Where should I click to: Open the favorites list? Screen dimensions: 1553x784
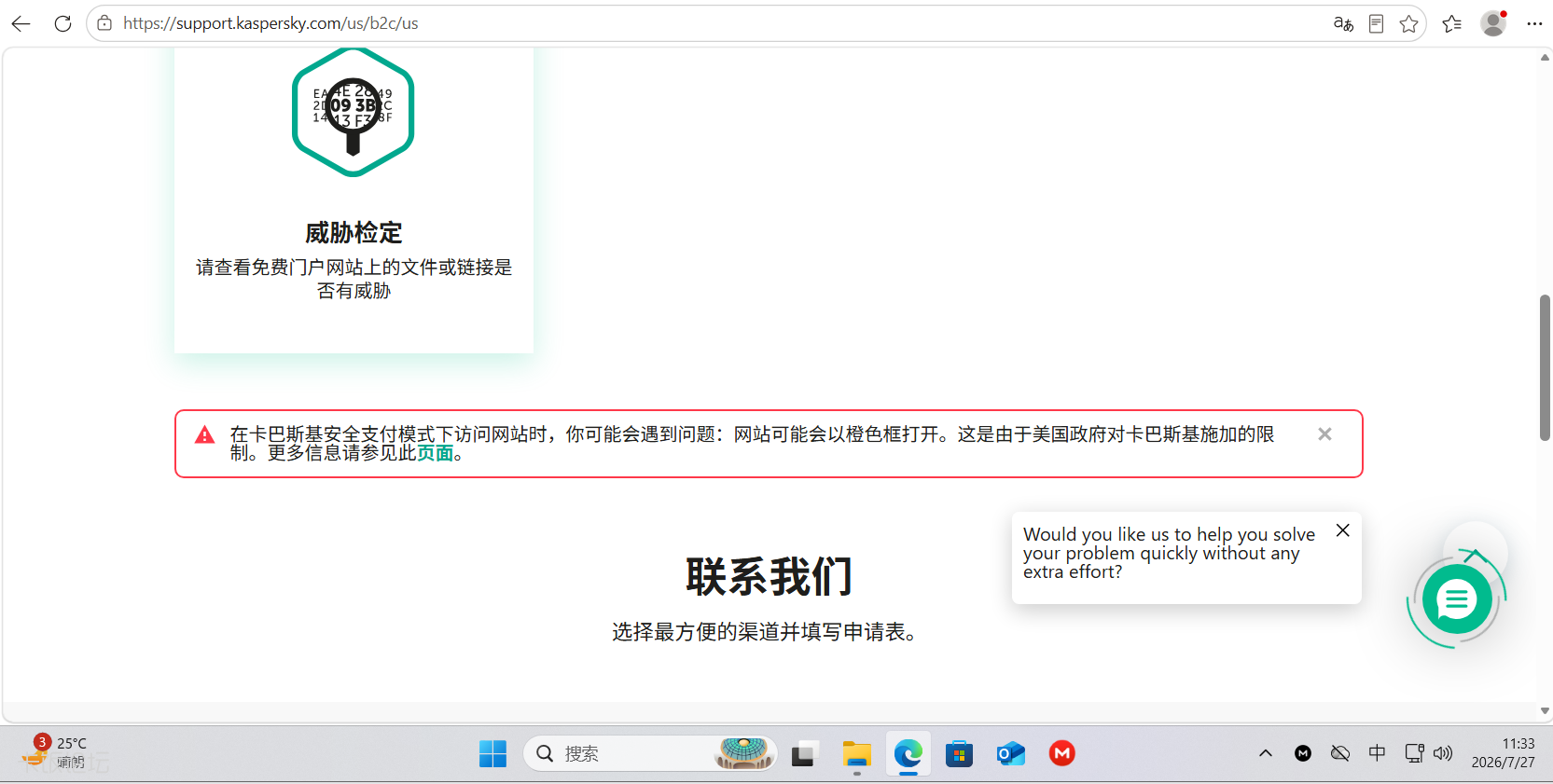click(x=1452, y=23)
